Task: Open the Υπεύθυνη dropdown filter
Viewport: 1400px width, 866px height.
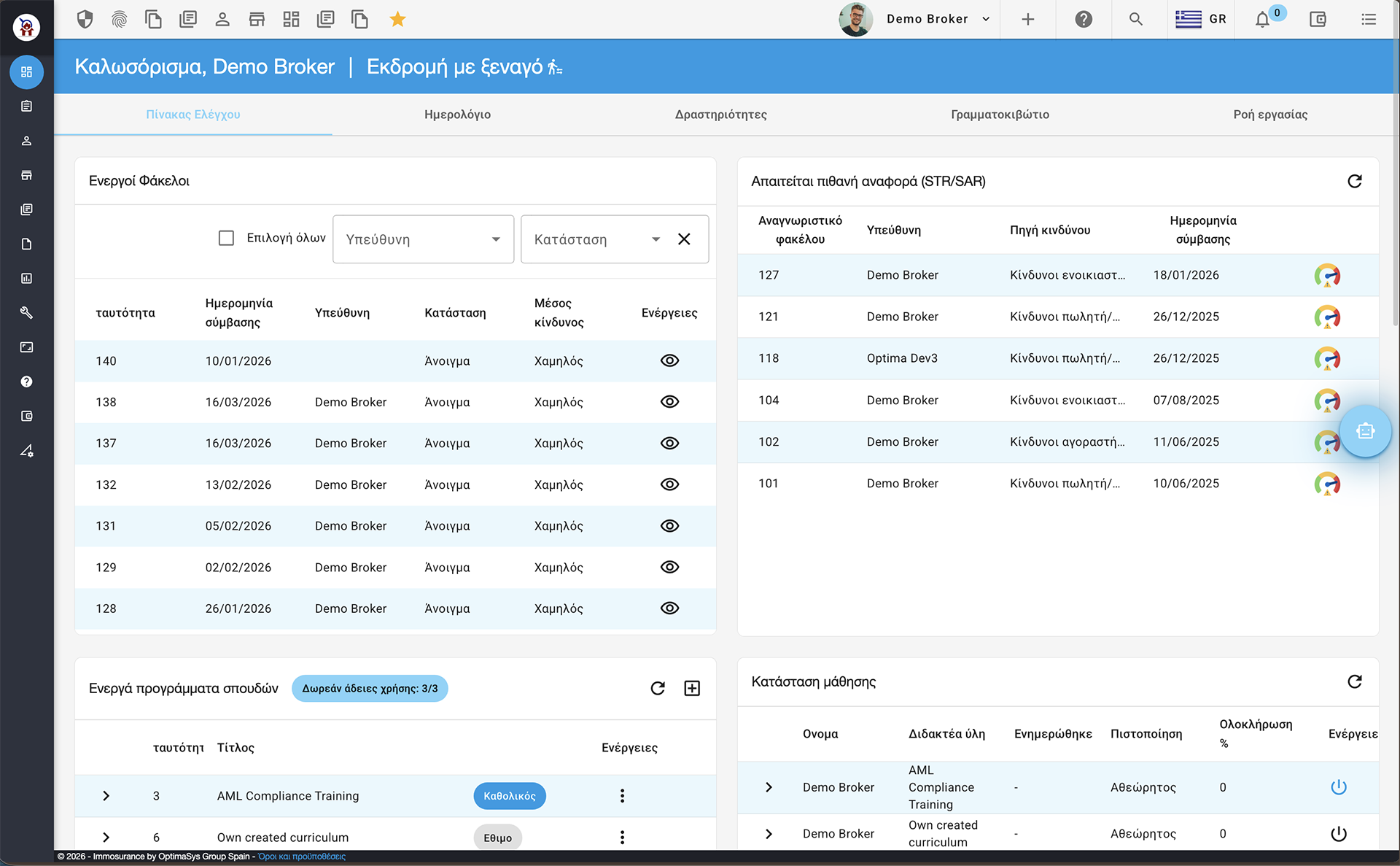Action: click(423, 239)
